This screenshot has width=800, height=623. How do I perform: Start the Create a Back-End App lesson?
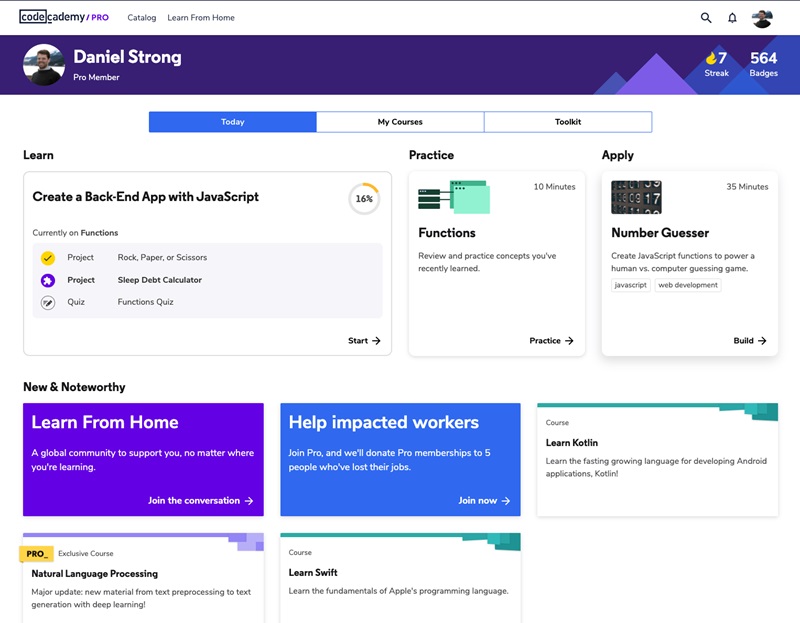(x=364, y=340)
